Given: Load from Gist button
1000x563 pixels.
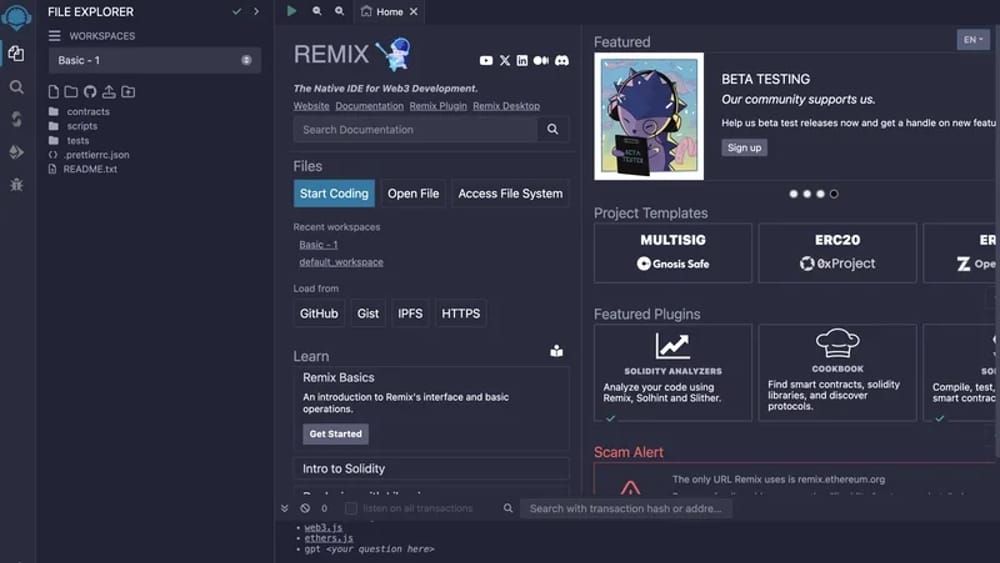Looking at the screenshot, I should click(x=368, y=313).
